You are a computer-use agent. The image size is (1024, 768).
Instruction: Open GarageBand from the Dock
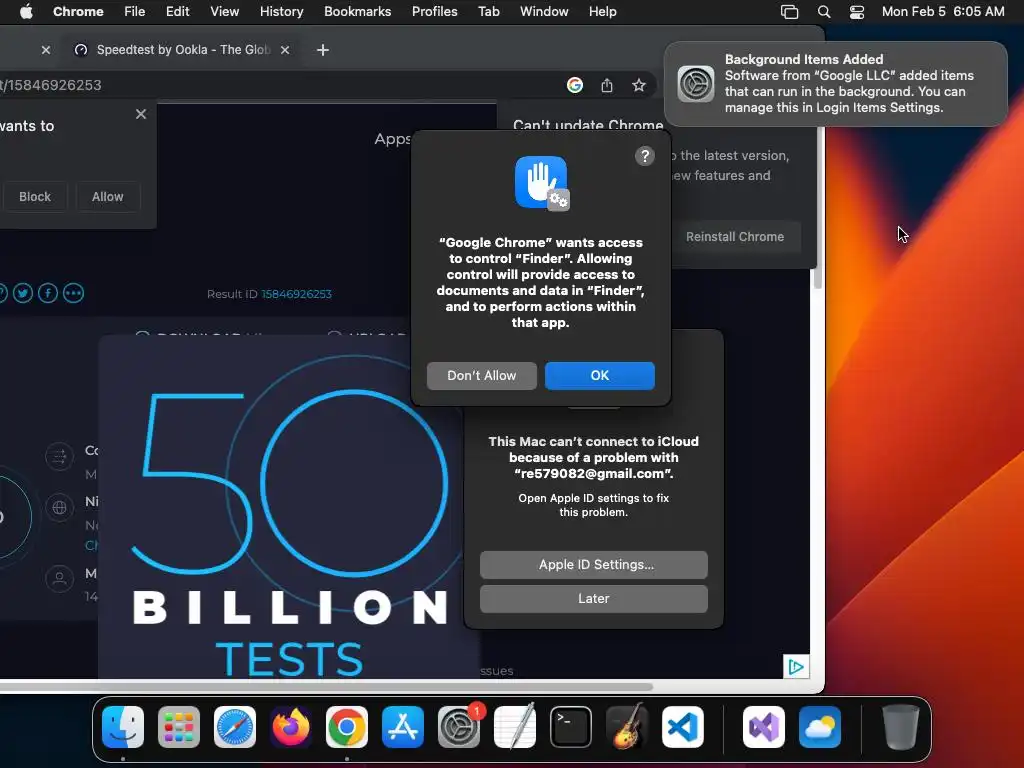pos(627,727)
